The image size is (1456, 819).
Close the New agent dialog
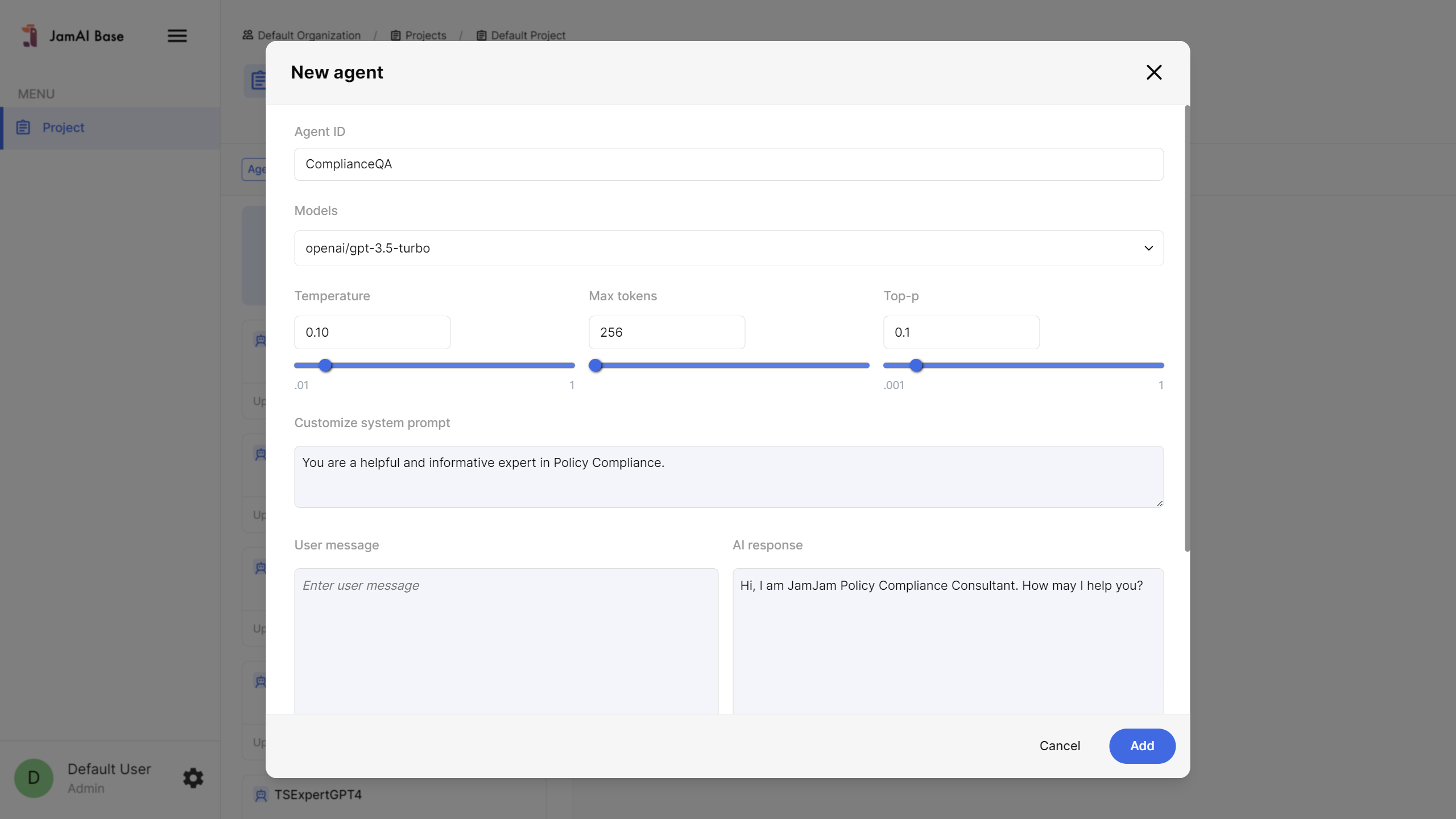(1153, 72)
